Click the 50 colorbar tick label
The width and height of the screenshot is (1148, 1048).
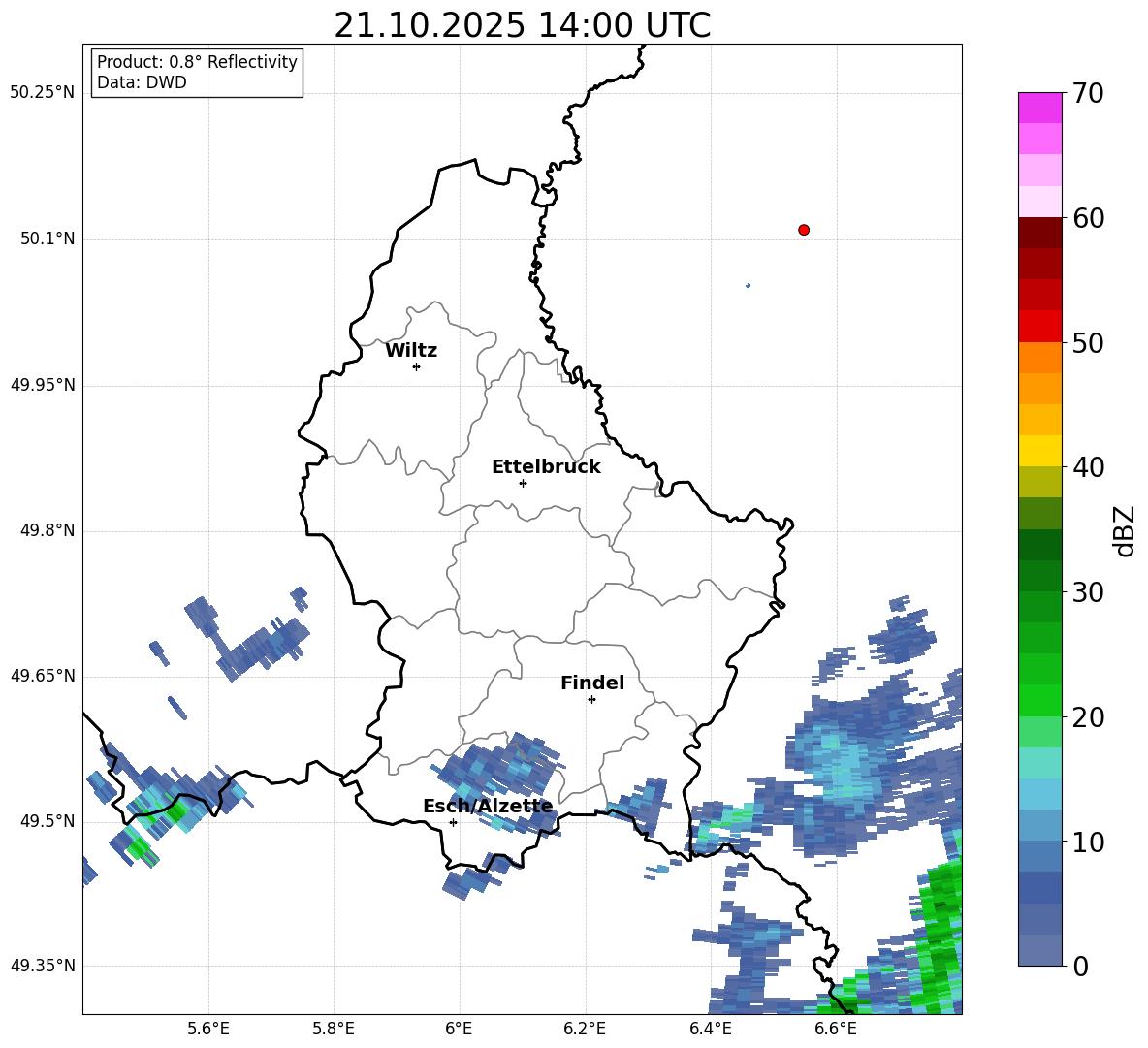pyautogui.click(x=1088, y=342)
